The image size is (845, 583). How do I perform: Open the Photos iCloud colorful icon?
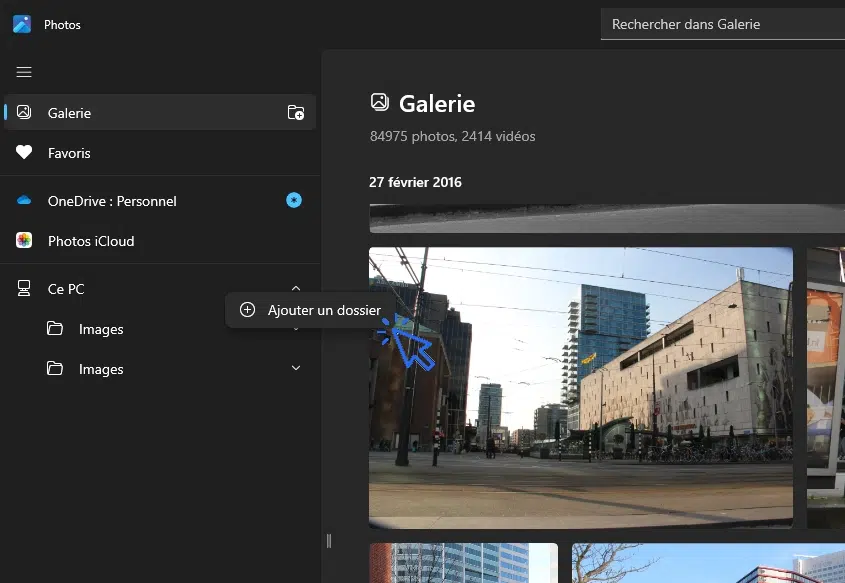(24, 241)
